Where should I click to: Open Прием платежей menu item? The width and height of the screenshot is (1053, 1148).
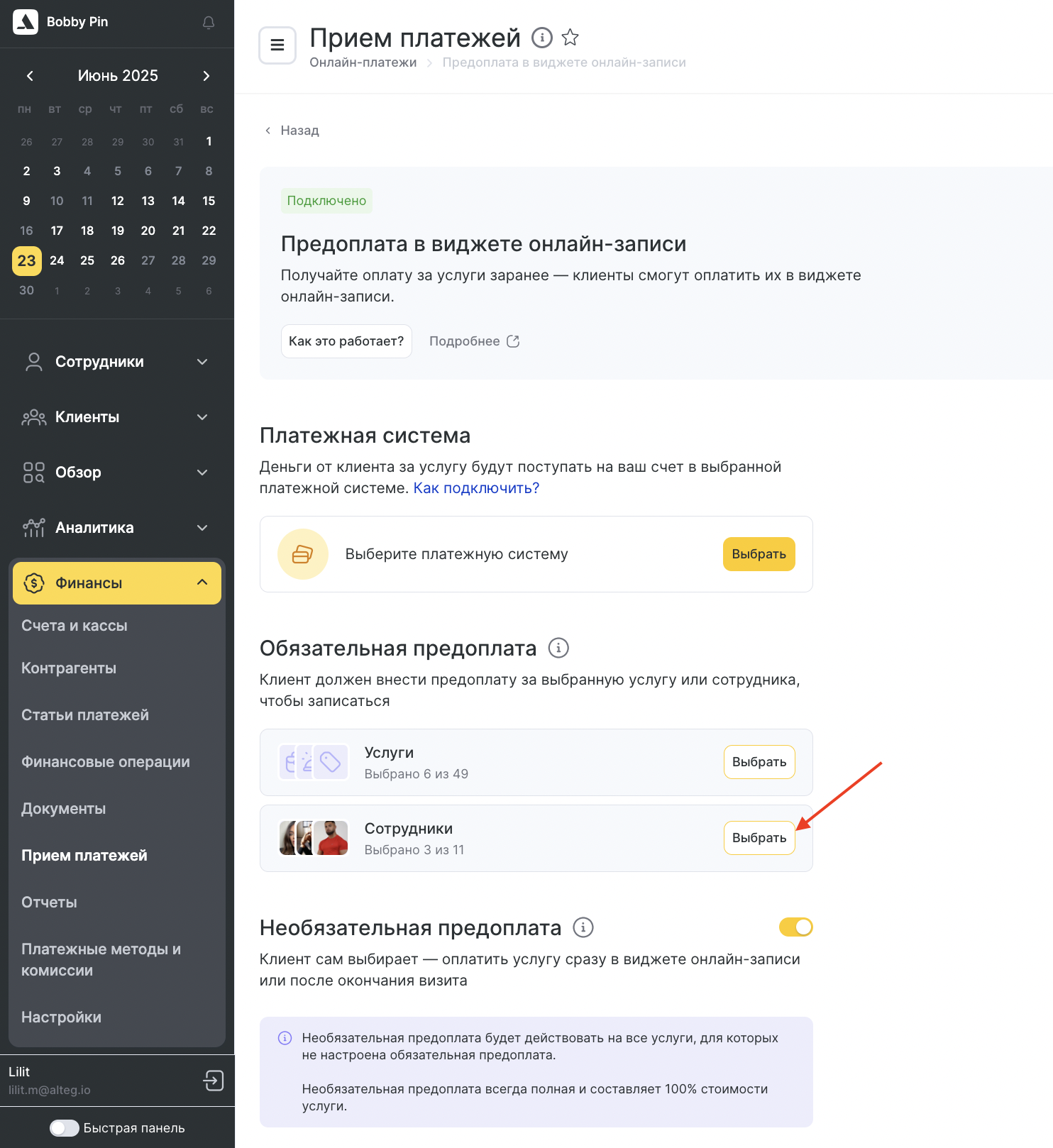coord(84,856)
